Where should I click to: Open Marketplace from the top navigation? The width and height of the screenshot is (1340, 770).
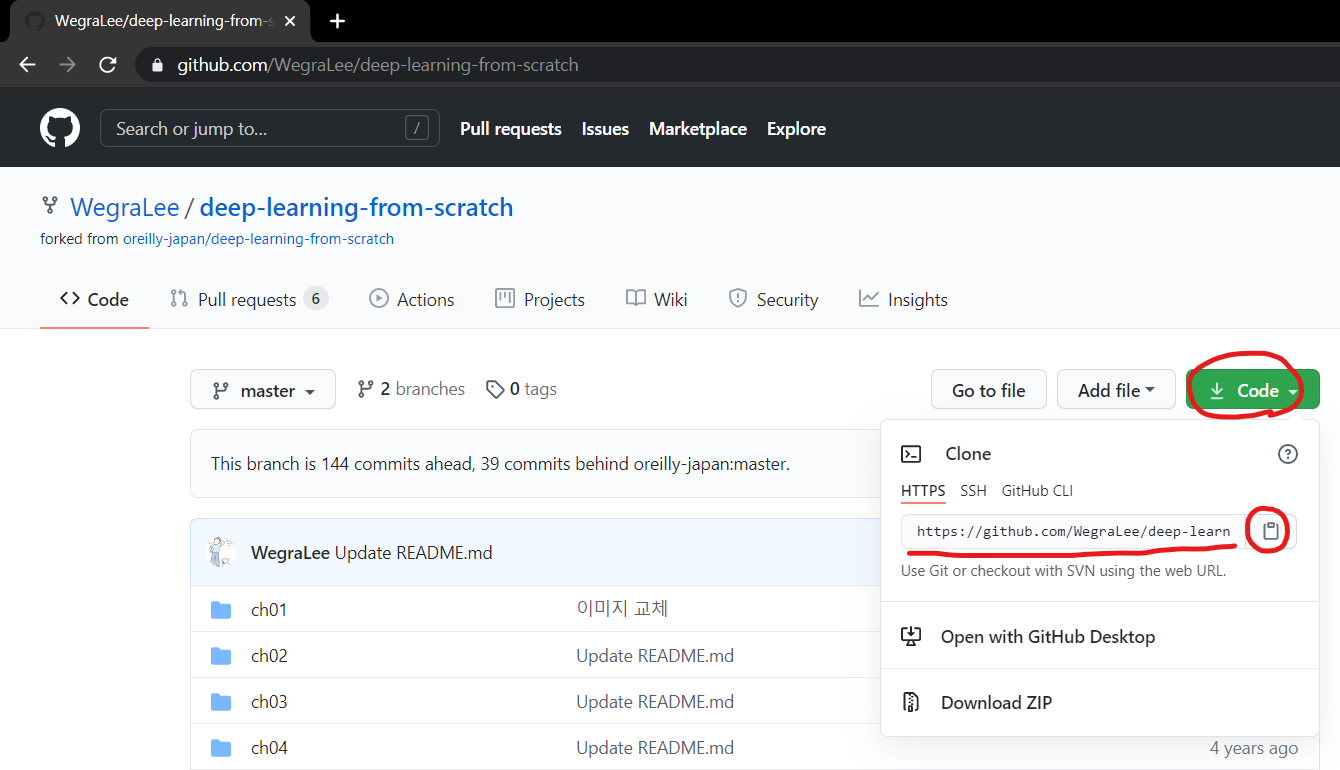tap(698, 129)
